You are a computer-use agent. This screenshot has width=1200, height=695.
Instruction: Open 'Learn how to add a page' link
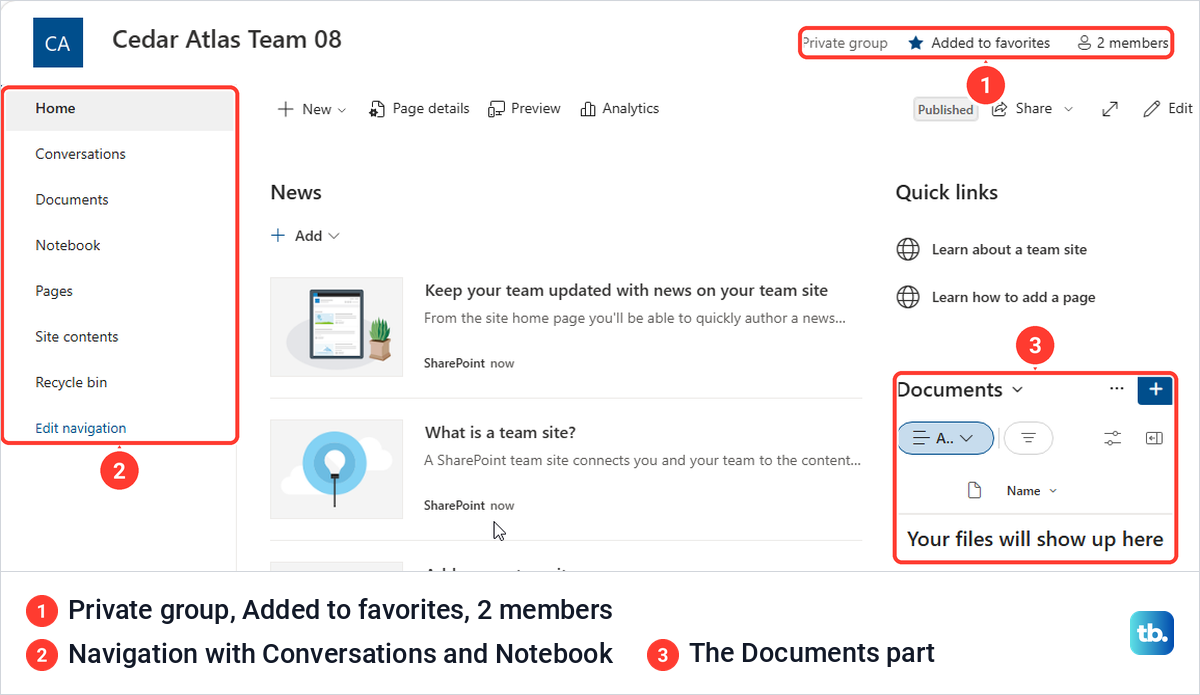[x=1013, y=297]
